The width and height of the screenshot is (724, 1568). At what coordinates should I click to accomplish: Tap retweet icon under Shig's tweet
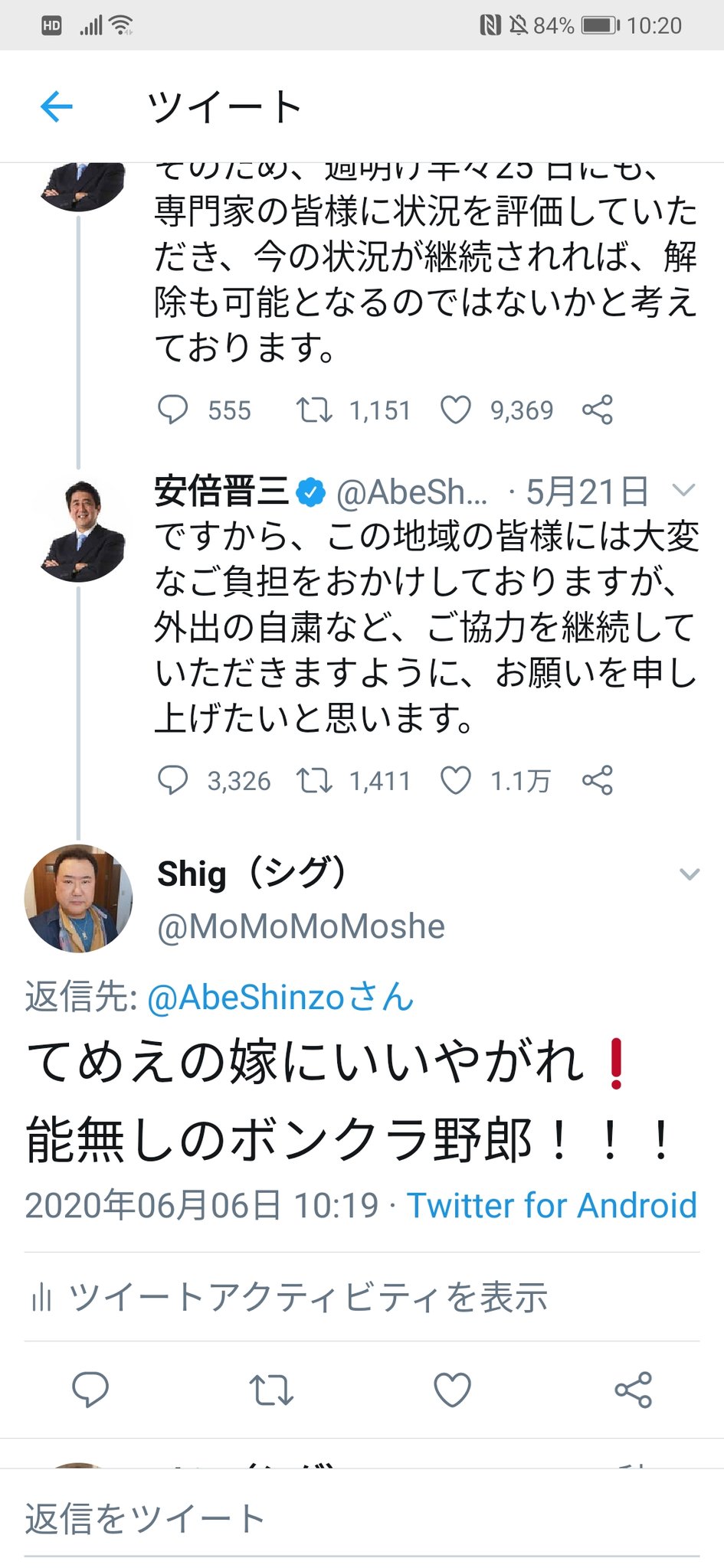[x=271, y=1390]
